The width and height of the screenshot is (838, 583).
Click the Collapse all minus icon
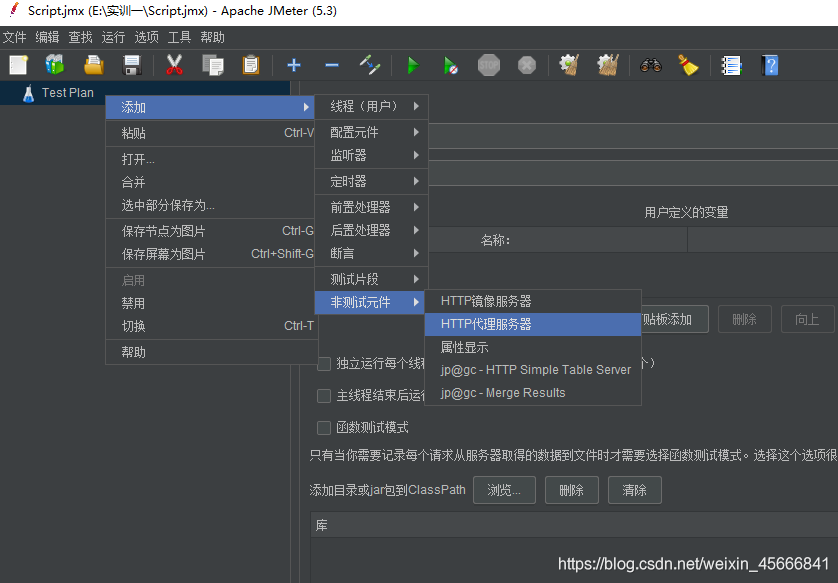(331, 65)
